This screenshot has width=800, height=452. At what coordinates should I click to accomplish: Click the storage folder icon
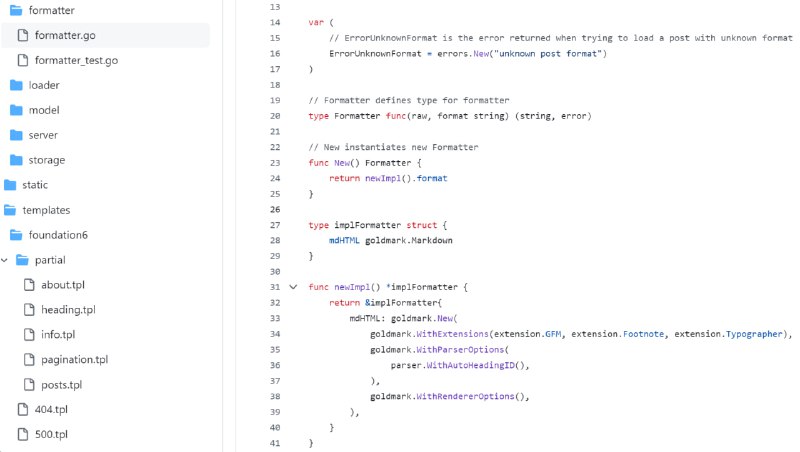tap(16, 160)
